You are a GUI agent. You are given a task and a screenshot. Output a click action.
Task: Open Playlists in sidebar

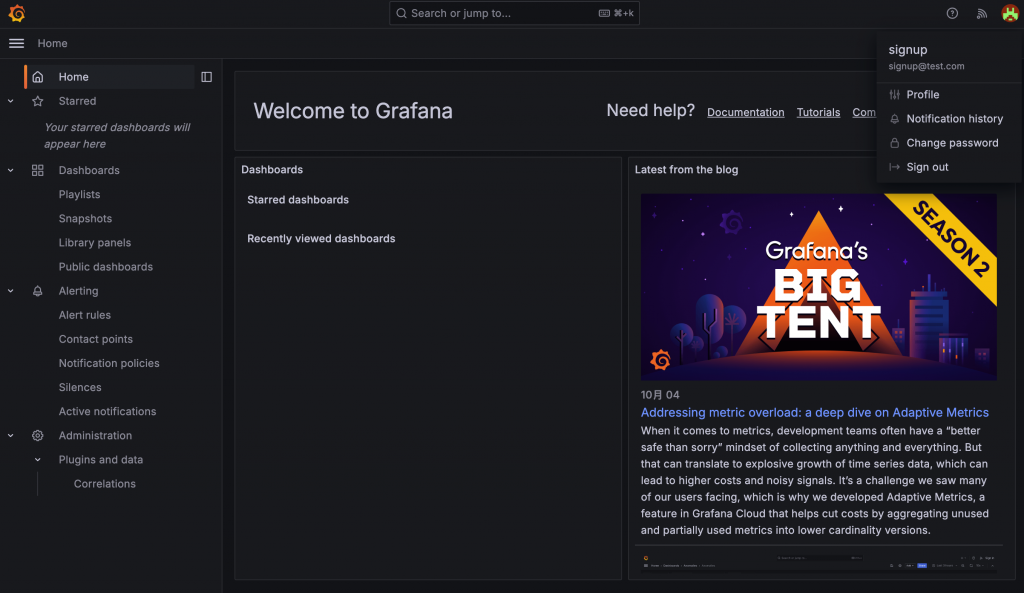[x=79, y=195]
